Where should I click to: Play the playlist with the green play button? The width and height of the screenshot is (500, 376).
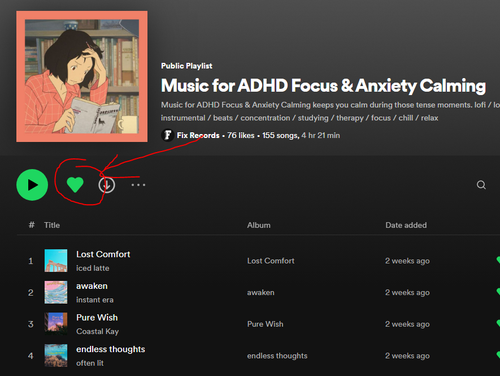(32, 185)
